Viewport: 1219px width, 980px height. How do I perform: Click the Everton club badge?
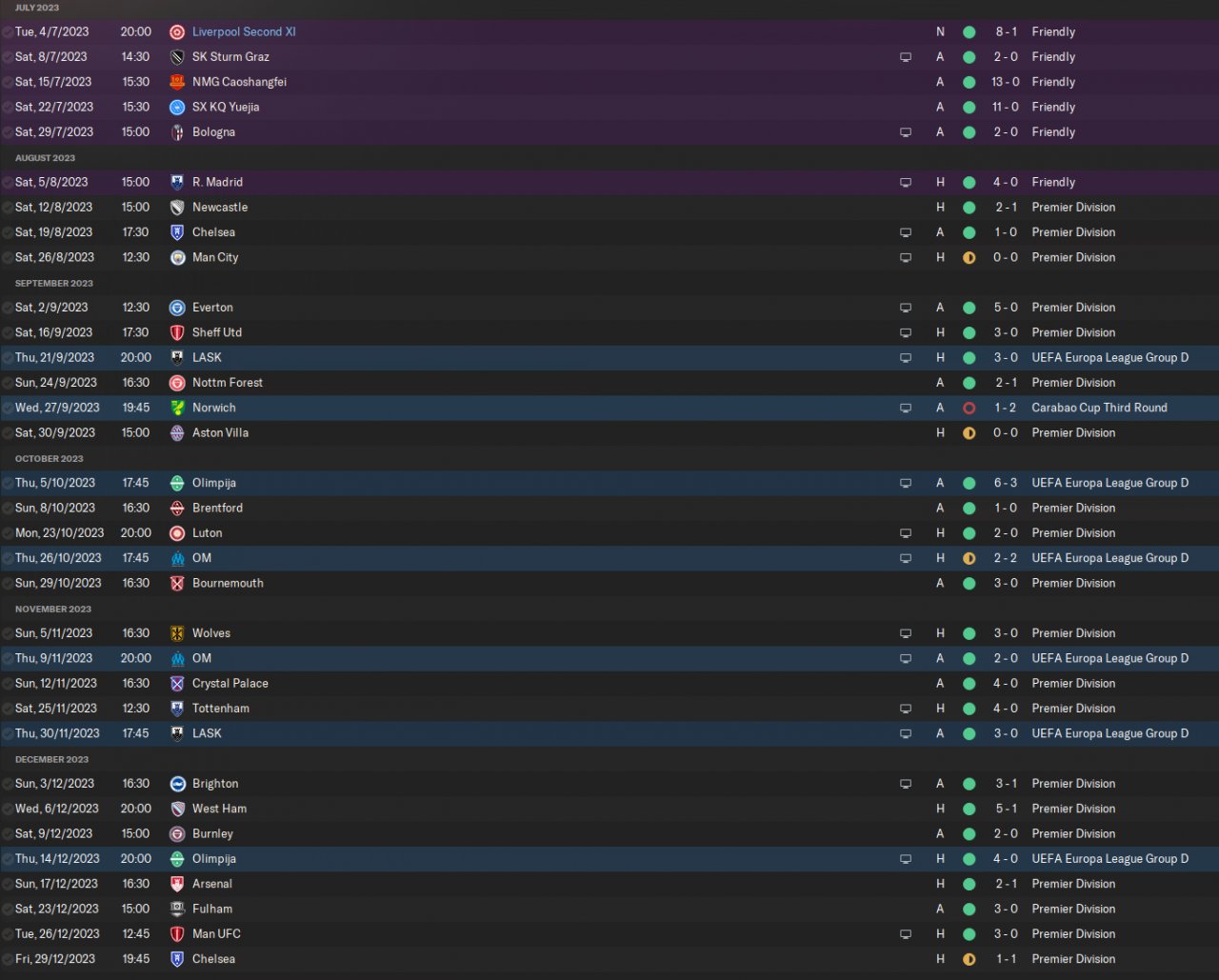[177, 308]
